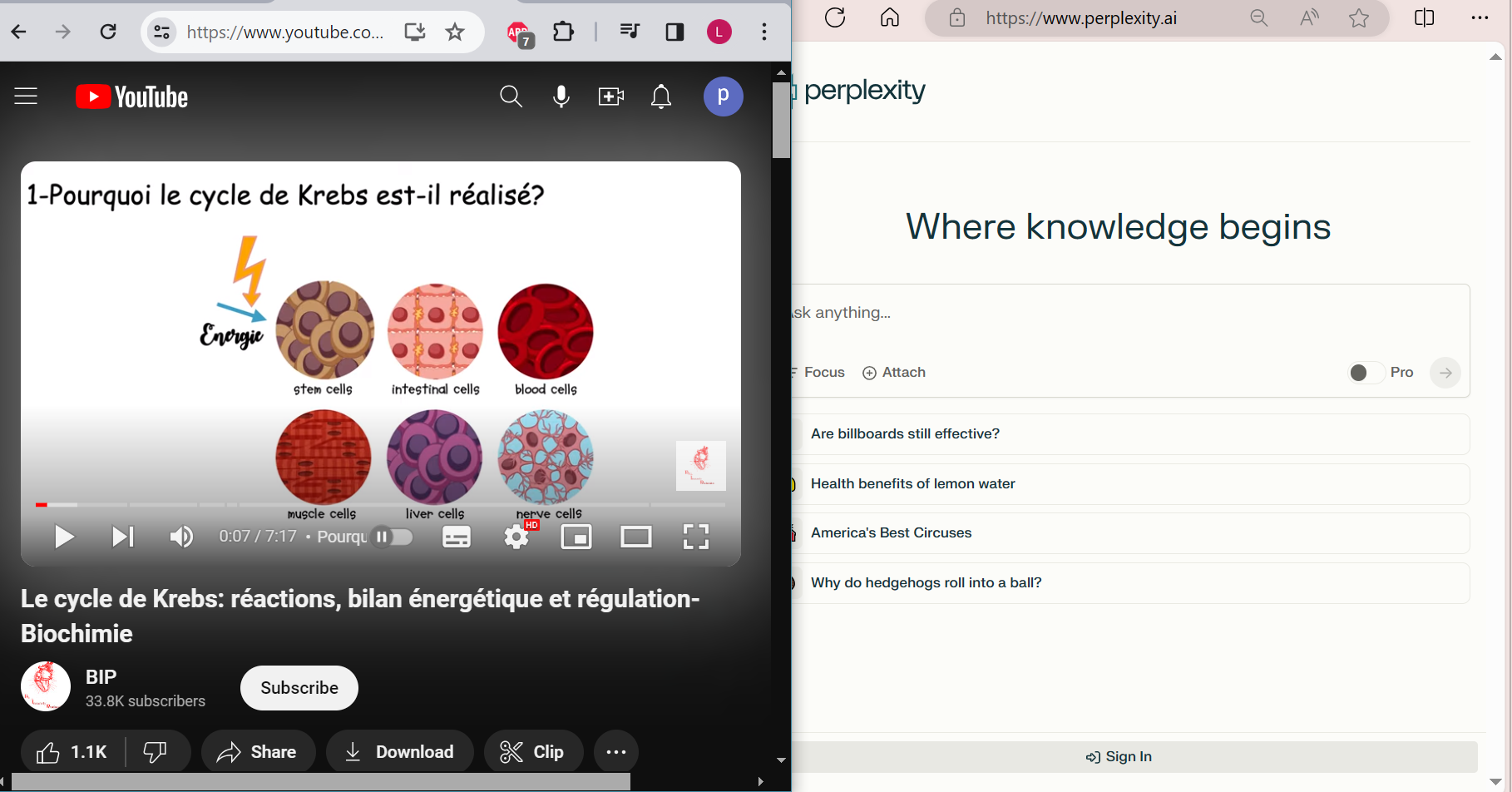
Task: Open the BIP channel name link
Action: click(101, 676)
